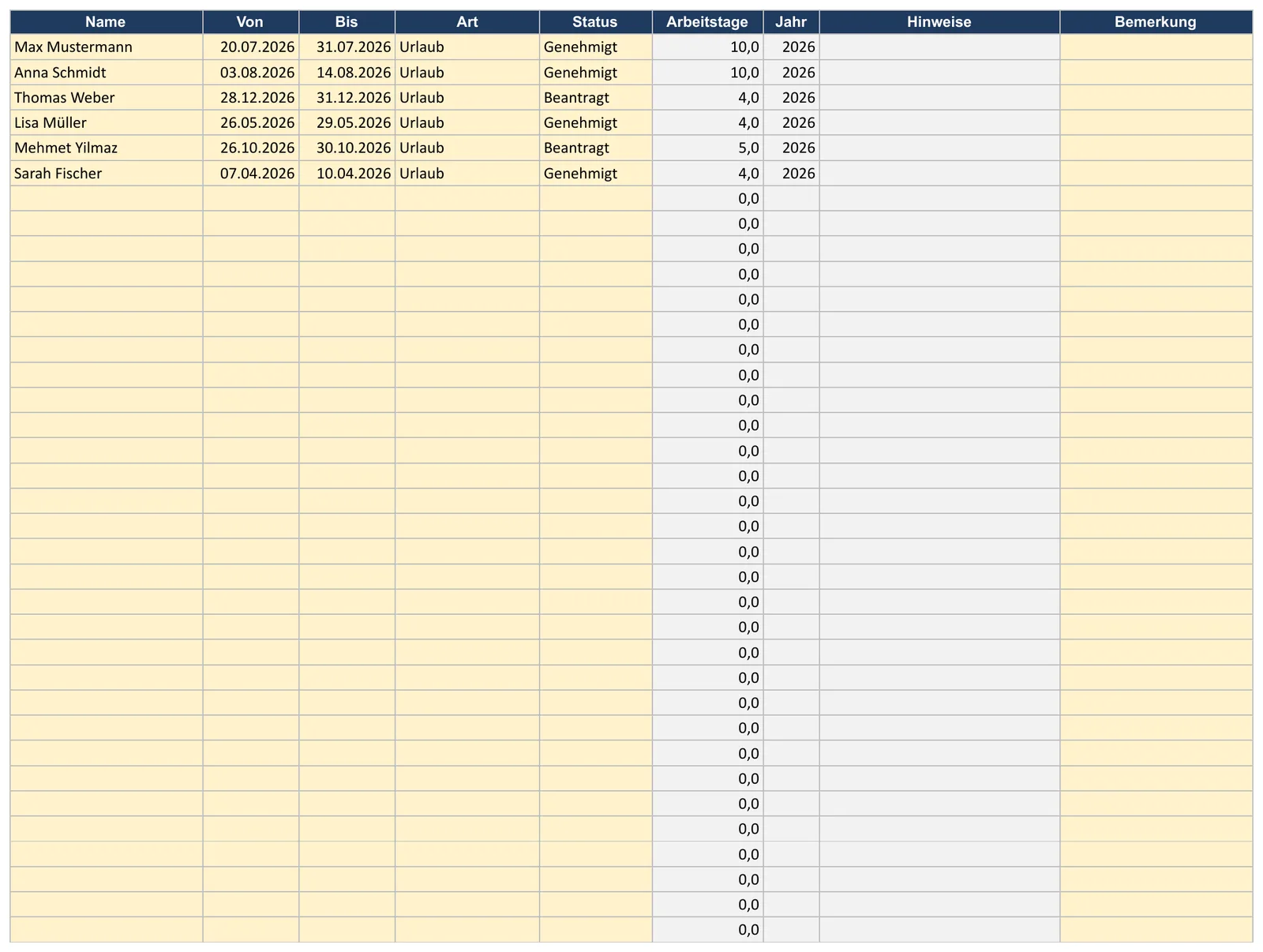This screenshot has height=952, width=1263.
Task: Select the end date 31.12.2026
Action: tap(347, 98)
